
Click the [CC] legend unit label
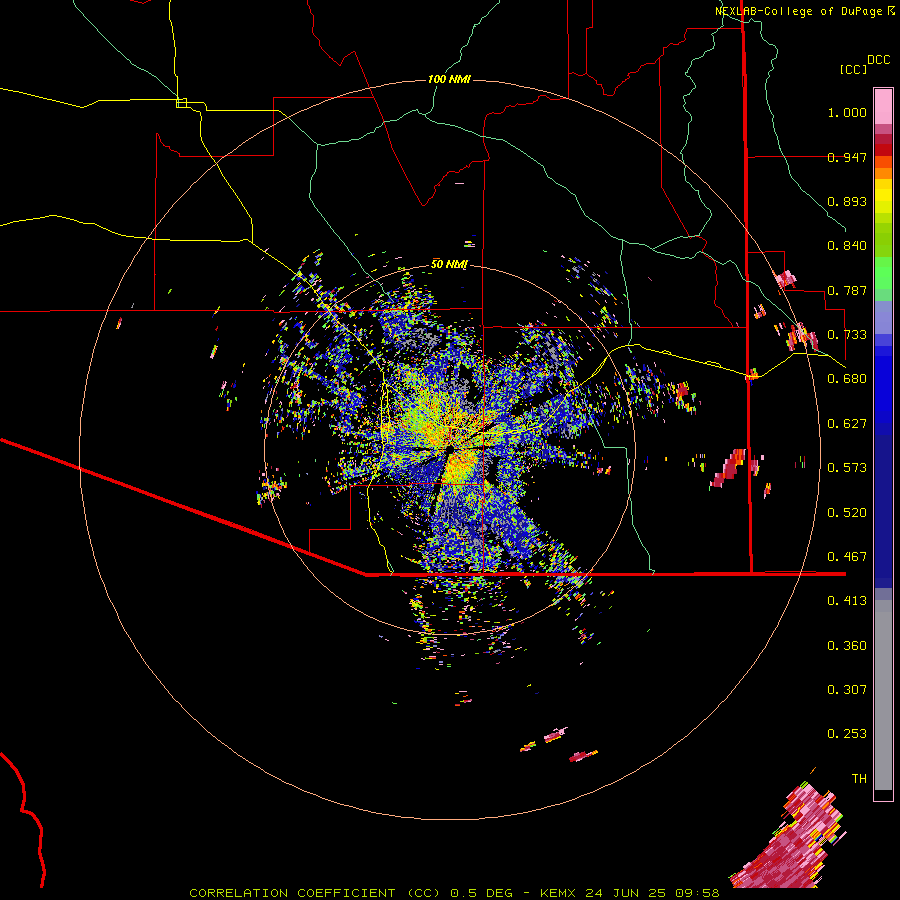pos(853,69)
